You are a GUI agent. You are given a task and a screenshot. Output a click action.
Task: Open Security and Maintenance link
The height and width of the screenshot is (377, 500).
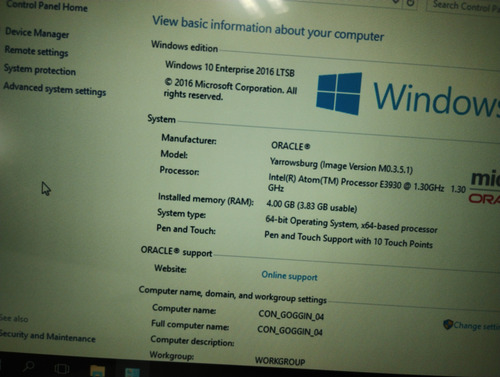(x=48, y=336)
